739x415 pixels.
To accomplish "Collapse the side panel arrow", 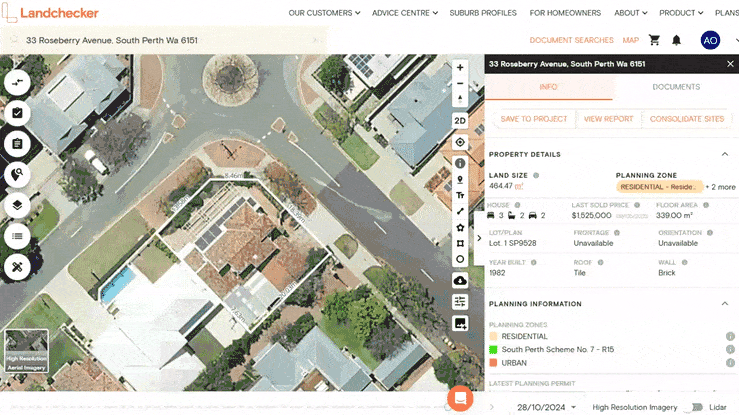I will point(479,238).
